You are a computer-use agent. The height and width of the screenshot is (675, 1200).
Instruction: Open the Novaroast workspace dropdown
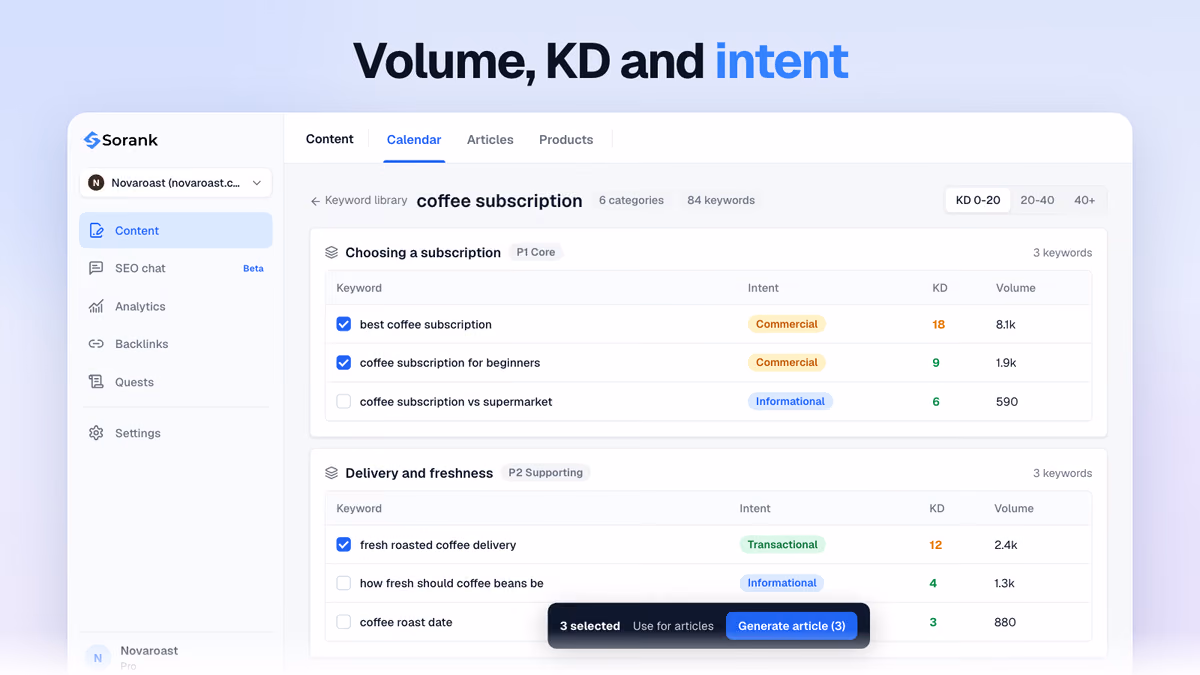tap(175, 183)
